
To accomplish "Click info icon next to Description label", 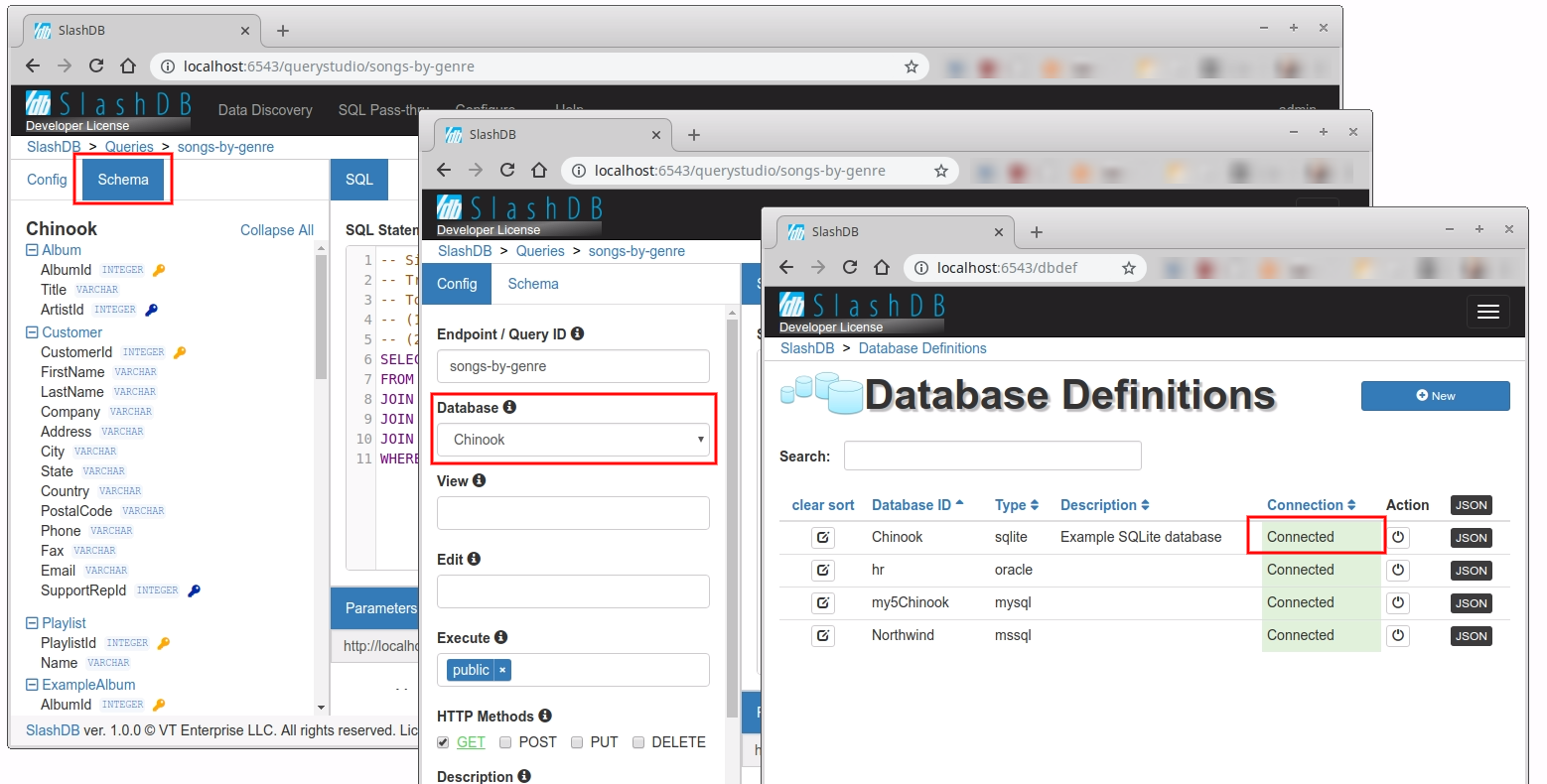I will [x=524, y=776].
